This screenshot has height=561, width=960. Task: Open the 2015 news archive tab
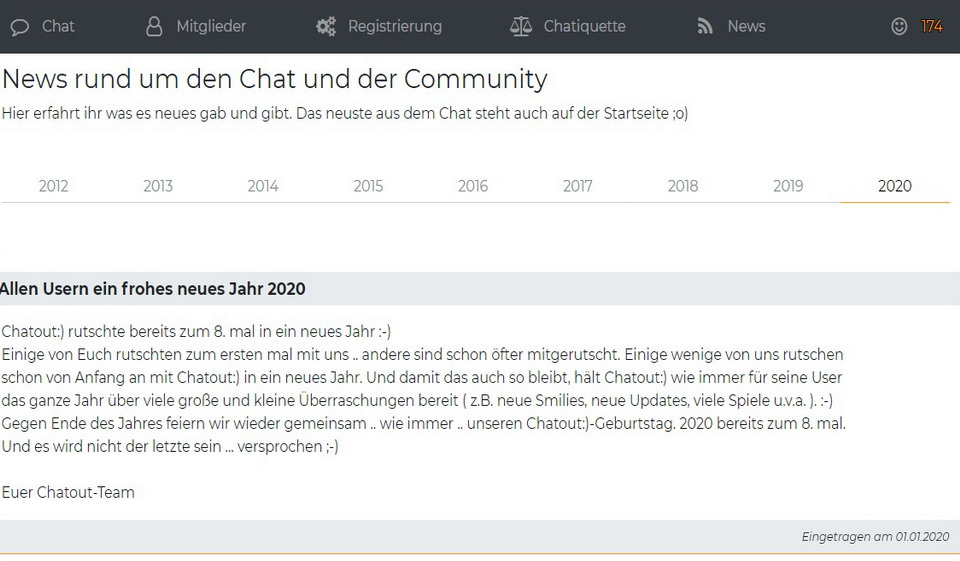coord(368,186)
